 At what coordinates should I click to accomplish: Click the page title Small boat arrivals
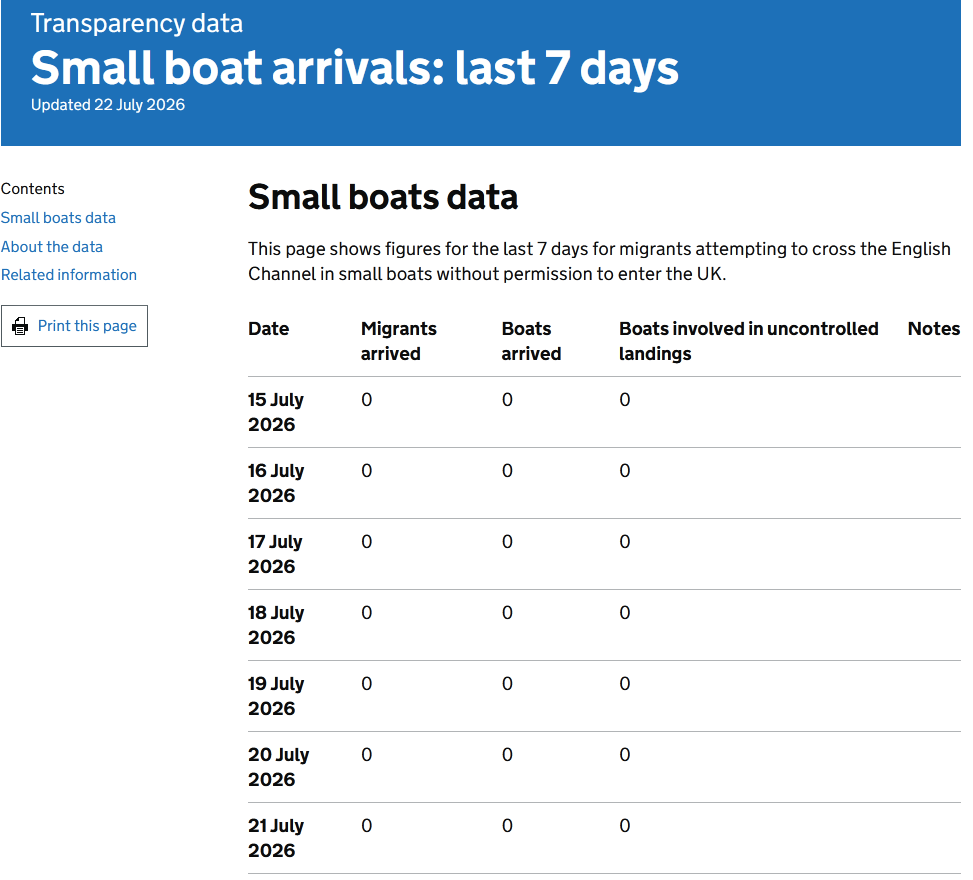tap(354, 68)
